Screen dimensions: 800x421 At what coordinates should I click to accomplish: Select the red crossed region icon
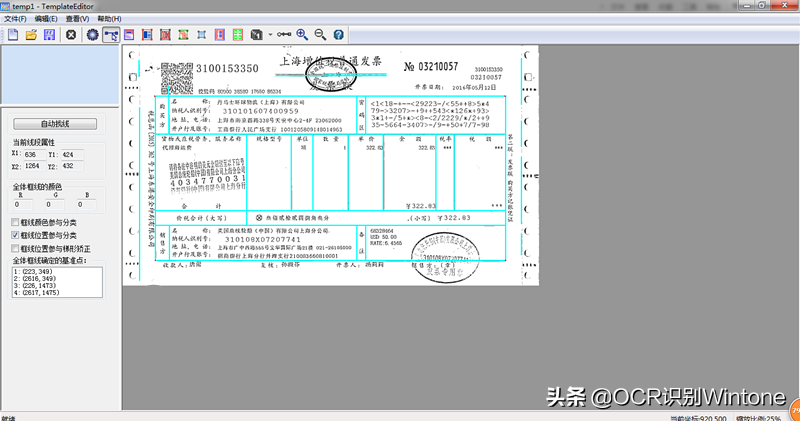pos(165,35)
